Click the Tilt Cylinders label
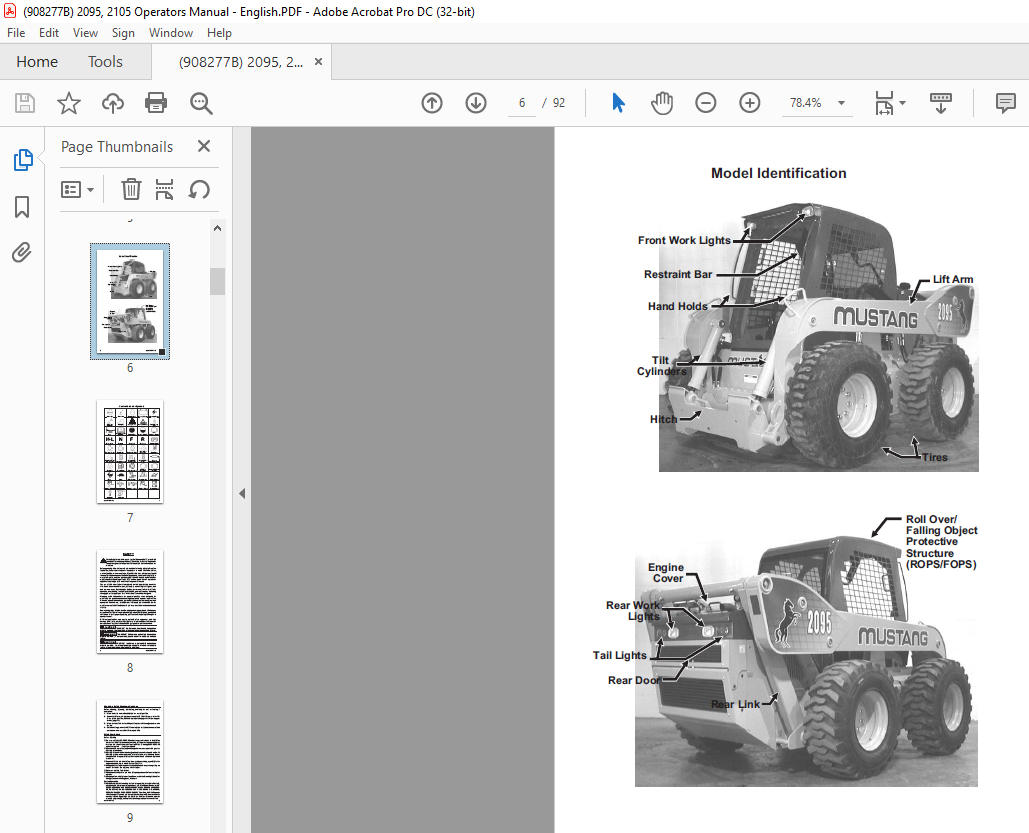Viewport: 1029px width, 833px height. [x=662, y=366]
